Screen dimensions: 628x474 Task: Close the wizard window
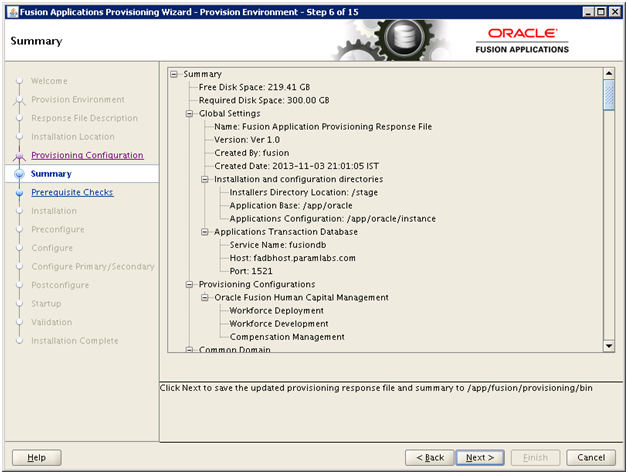point(615,12)
